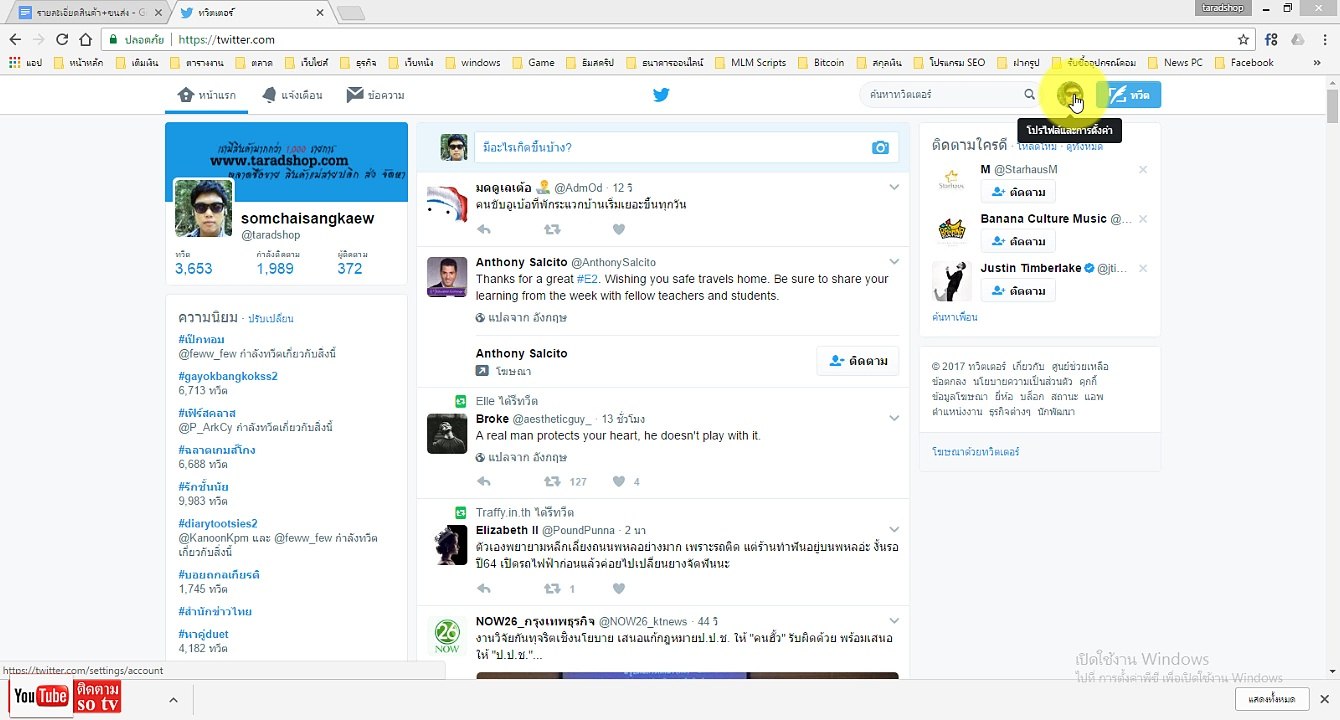The height and width of the screenshot is (720, 1340).
Task: Retweet the AdmOd tweet
Action: point(551,230)
